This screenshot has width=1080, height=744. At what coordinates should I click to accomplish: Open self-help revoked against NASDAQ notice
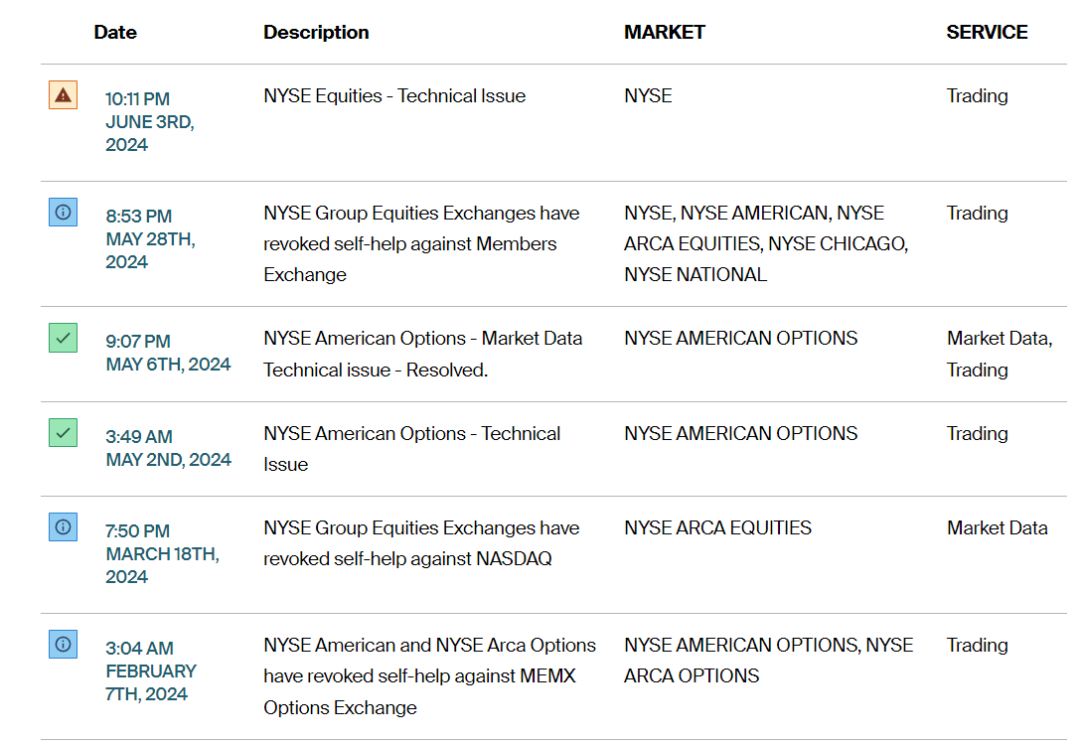pos(420,543)
